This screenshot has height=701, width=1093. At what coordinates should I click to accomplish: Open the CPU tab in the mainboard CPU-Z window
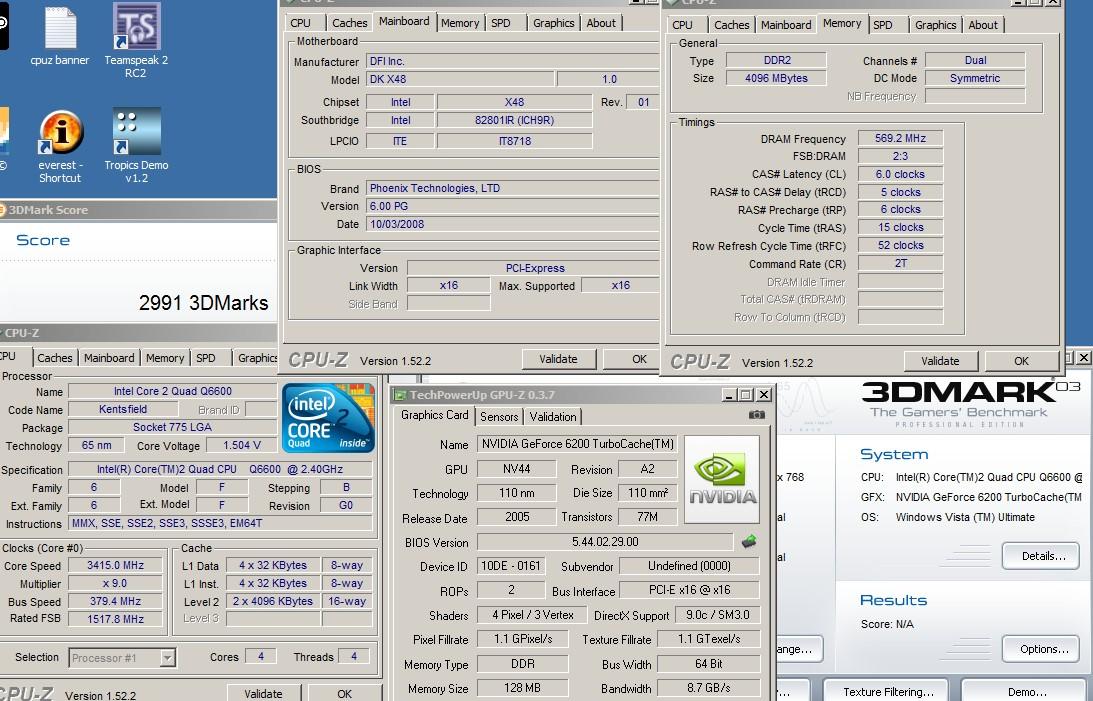300,23
